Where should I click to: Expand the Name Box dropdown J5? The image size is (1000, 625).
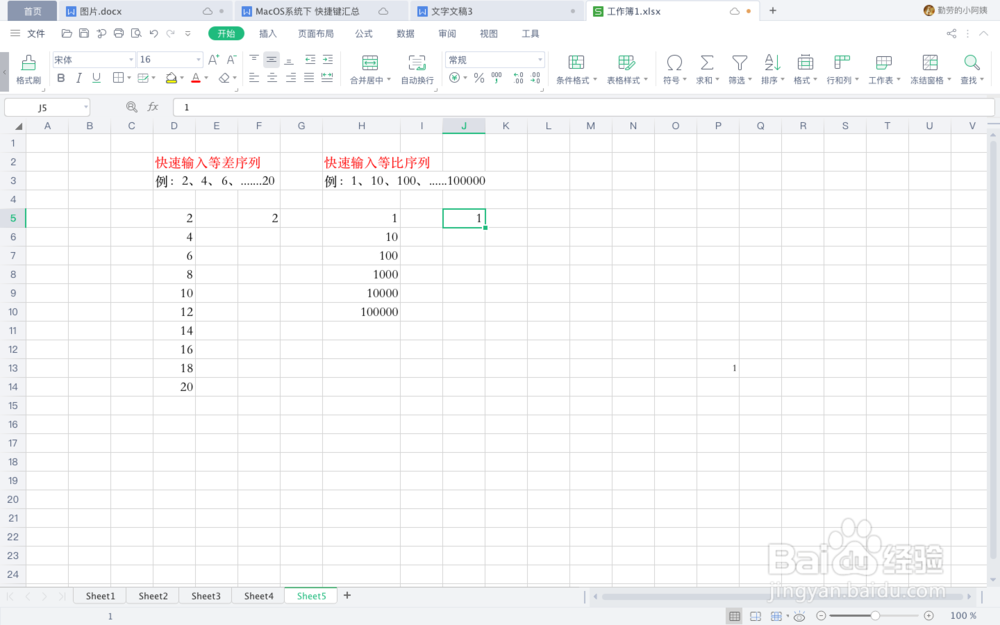(x=85, y=107)
